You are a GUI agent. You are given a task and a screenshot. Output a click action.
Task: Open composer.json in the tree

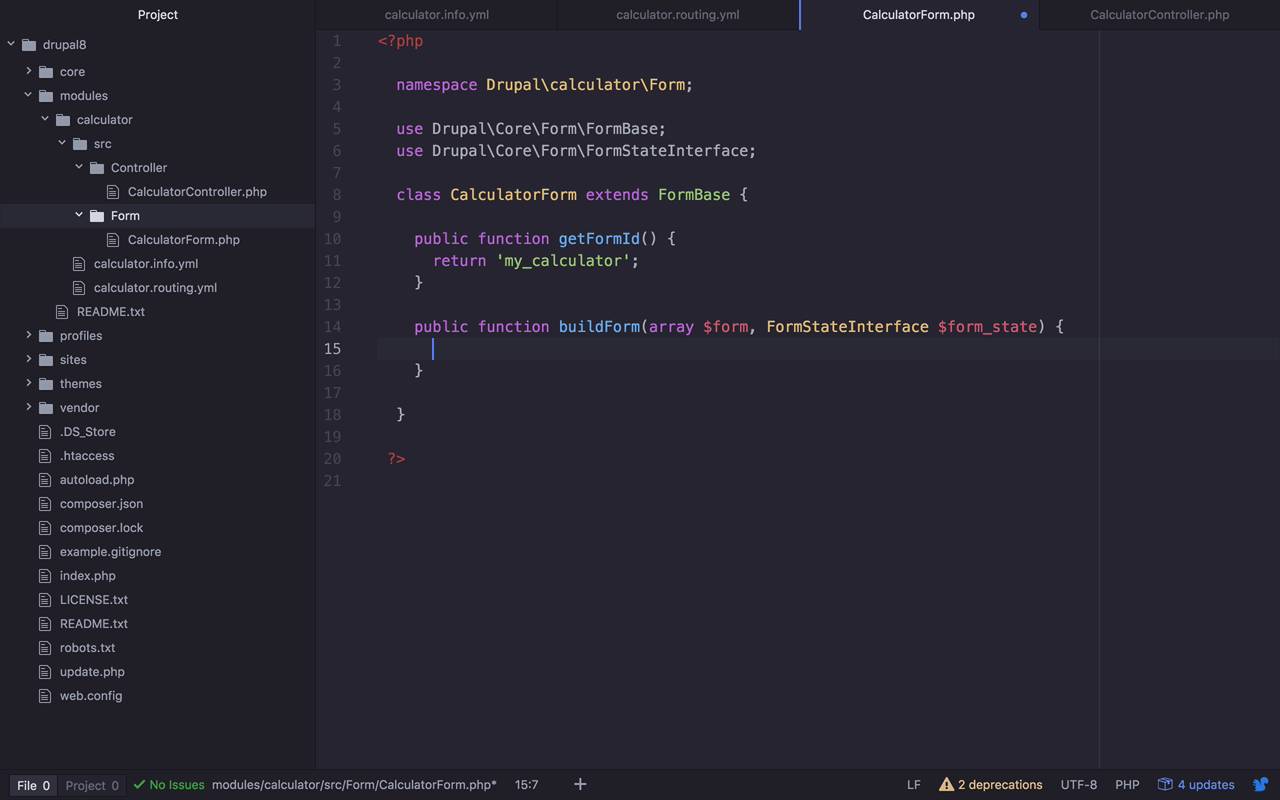101,503
